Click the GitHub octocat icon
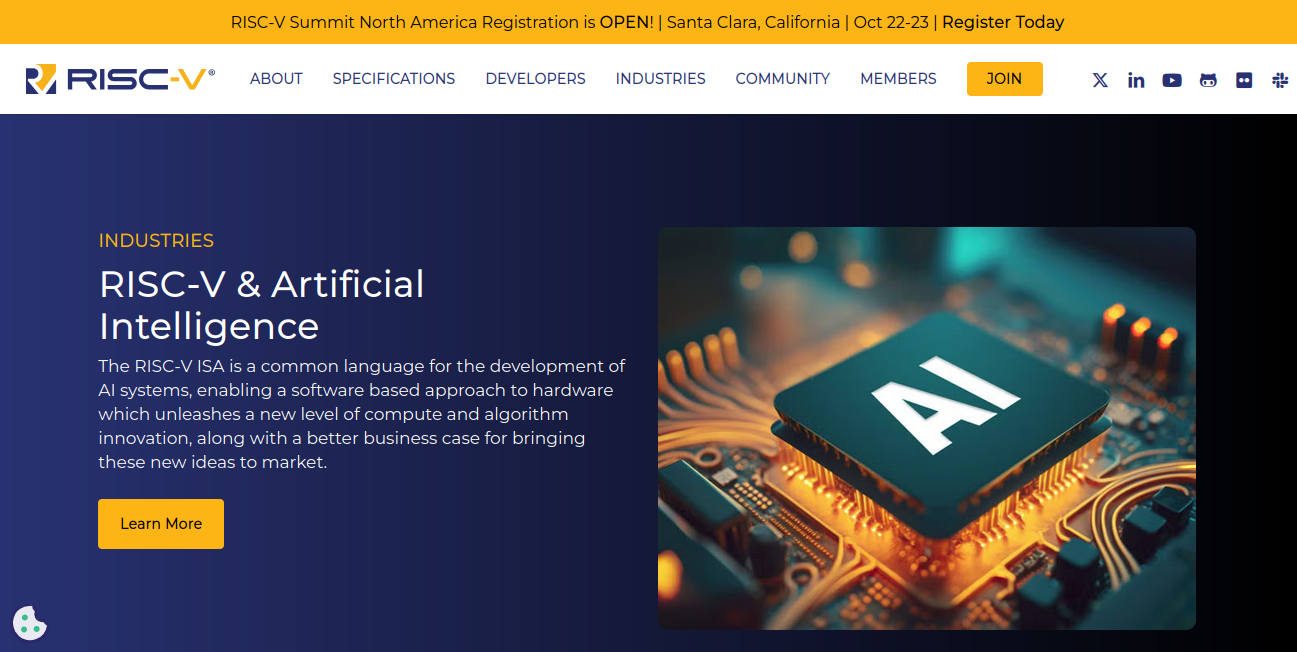Viewport: 1297px width, 652px height. point(1208,80)
